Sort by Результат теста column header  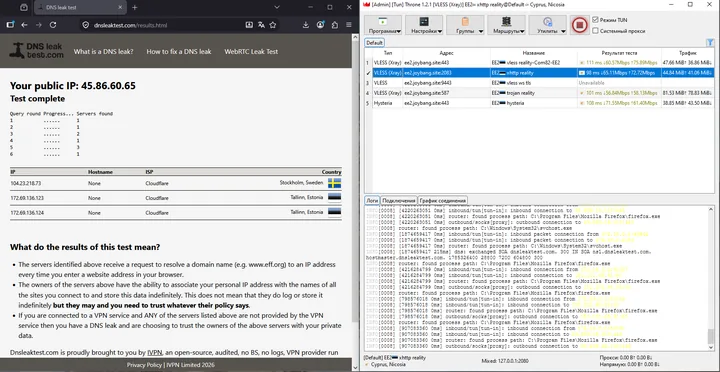pyautogui.click(x=619, y=53)
